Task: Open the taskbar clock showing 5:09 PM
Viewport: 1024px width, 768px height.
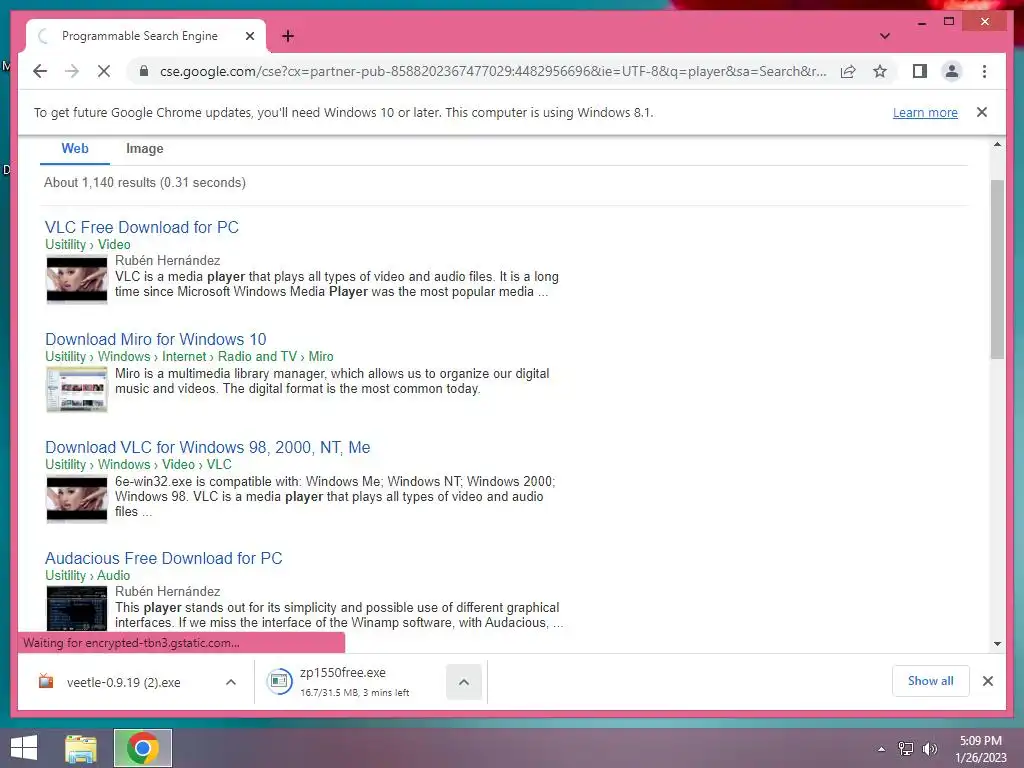Action: [980, 749]
